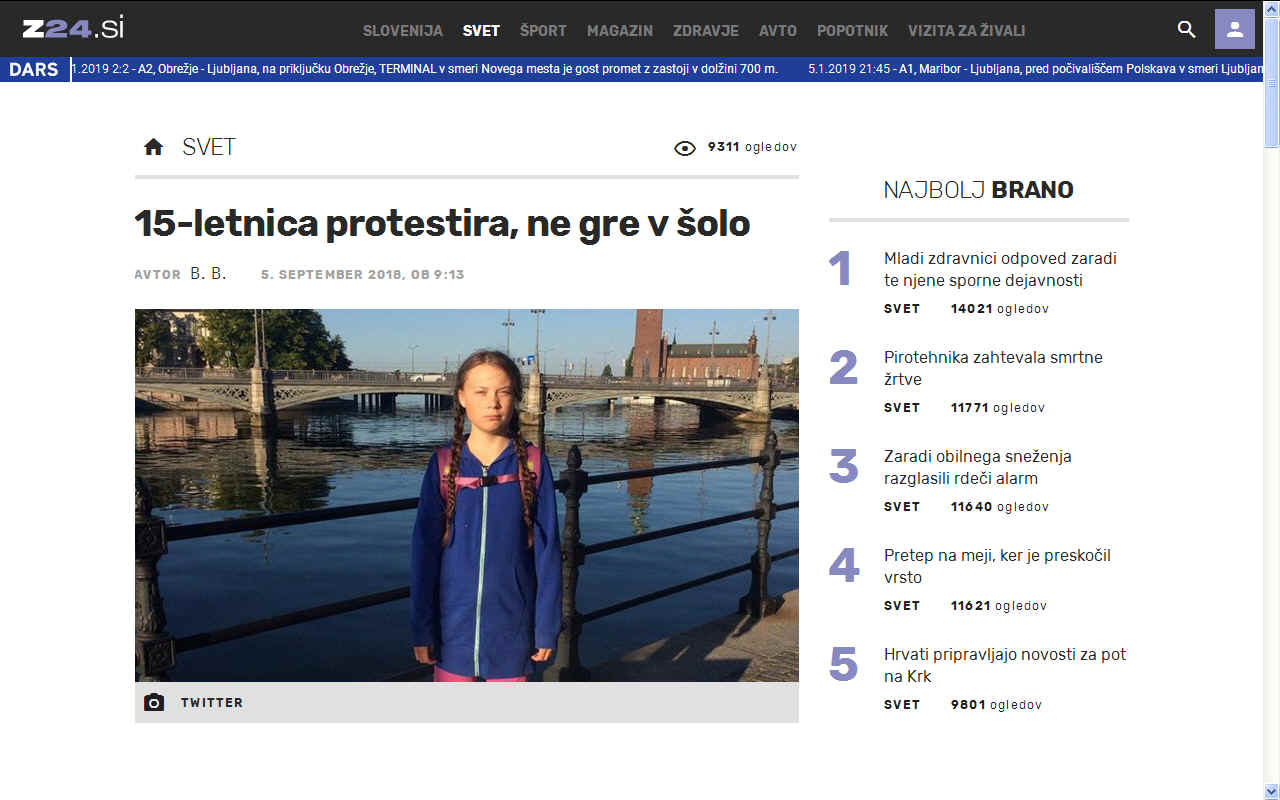Click the scrollbar up arrow
The height and width of the screenshot is (800, 1280).
pyautogui.click(x=1272, y=8)
